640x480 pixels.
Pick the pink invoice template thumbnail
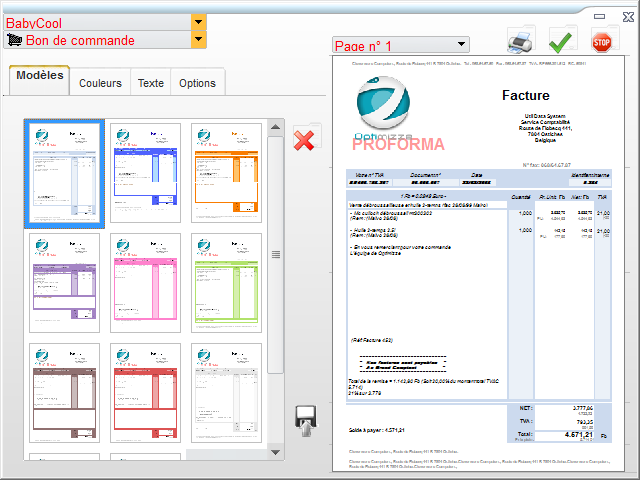coord(145,283)
